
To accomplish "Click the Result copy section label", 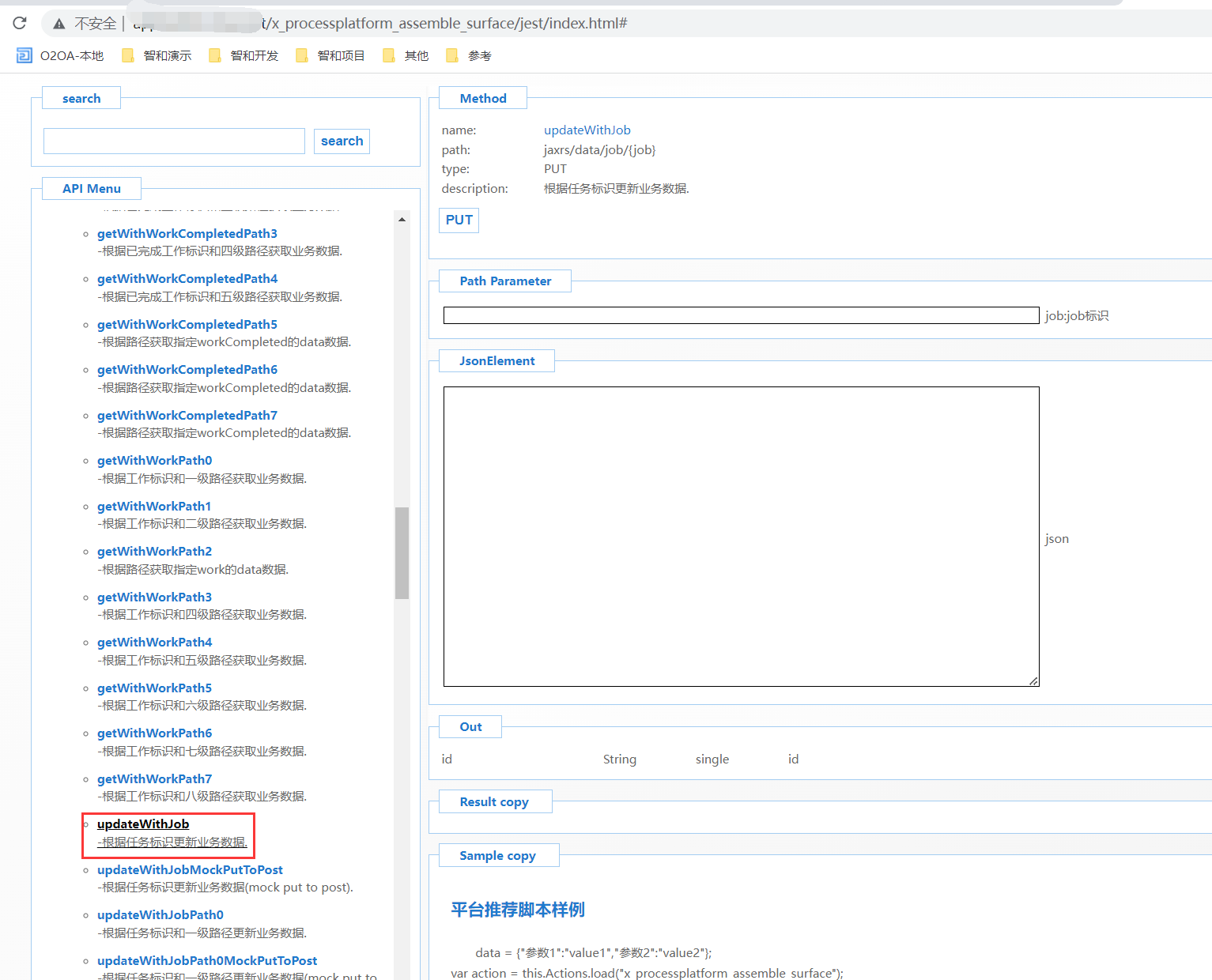I will click(x=494, y=801).
